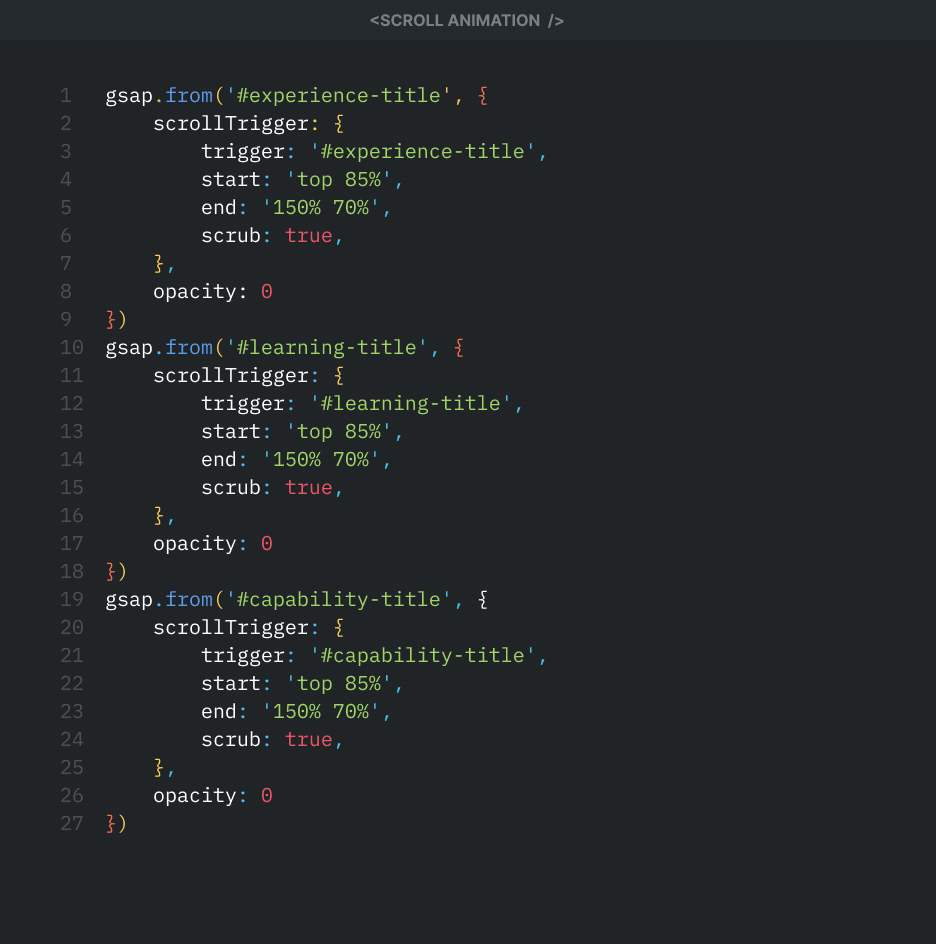The height and width of the screenshot is (944, 936).
Task: Click '#experience-title' string on line 1
Action: (338, 96)
